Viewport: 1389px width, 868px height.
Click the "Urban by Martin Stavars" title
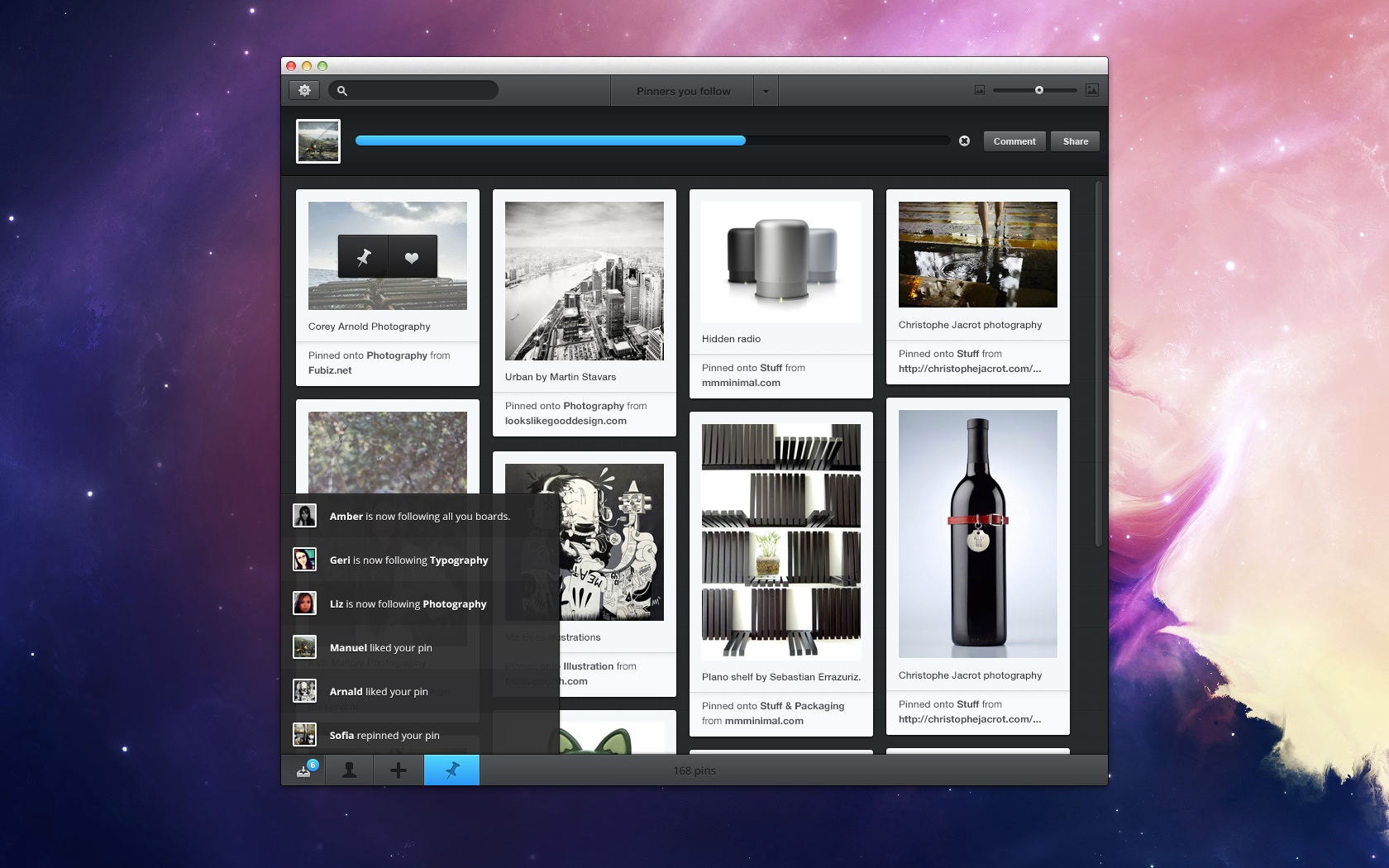pyautogui.click(x=561, y=377)
